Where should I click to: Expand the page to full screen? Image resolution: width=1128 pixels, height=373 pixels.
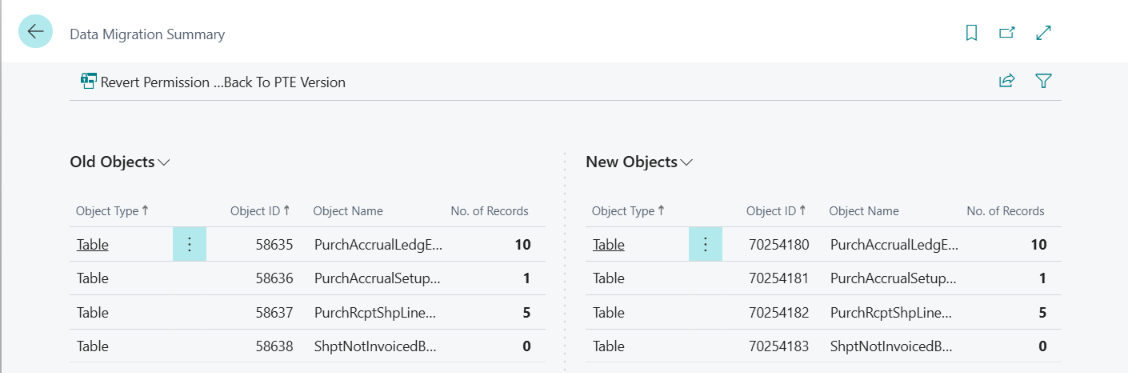coord(1043,33)
